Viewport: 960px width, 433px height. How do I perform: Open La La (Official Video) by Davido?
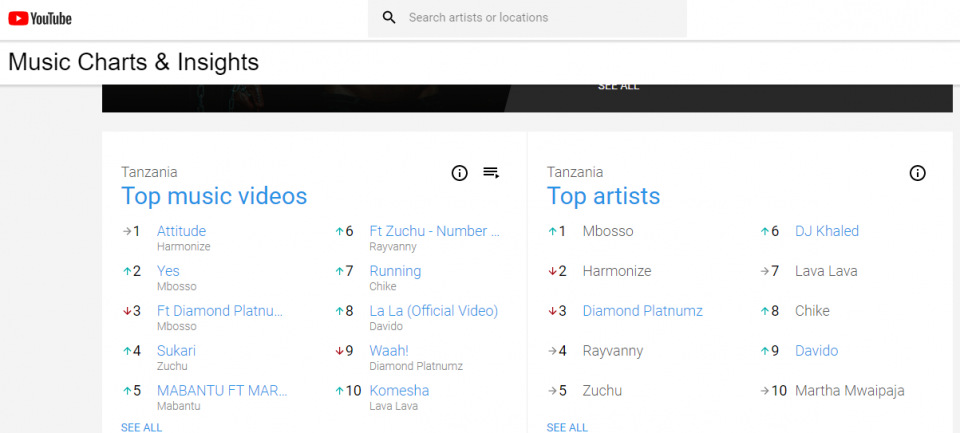(x=433, y=311)
